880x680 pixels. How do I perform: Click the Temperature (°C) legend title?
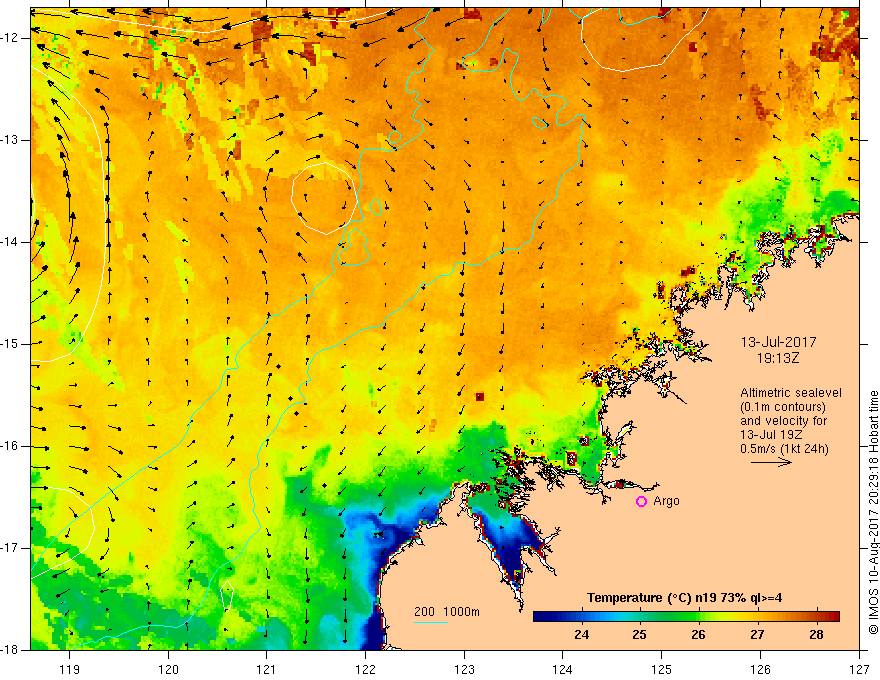[x=685, y=598]
